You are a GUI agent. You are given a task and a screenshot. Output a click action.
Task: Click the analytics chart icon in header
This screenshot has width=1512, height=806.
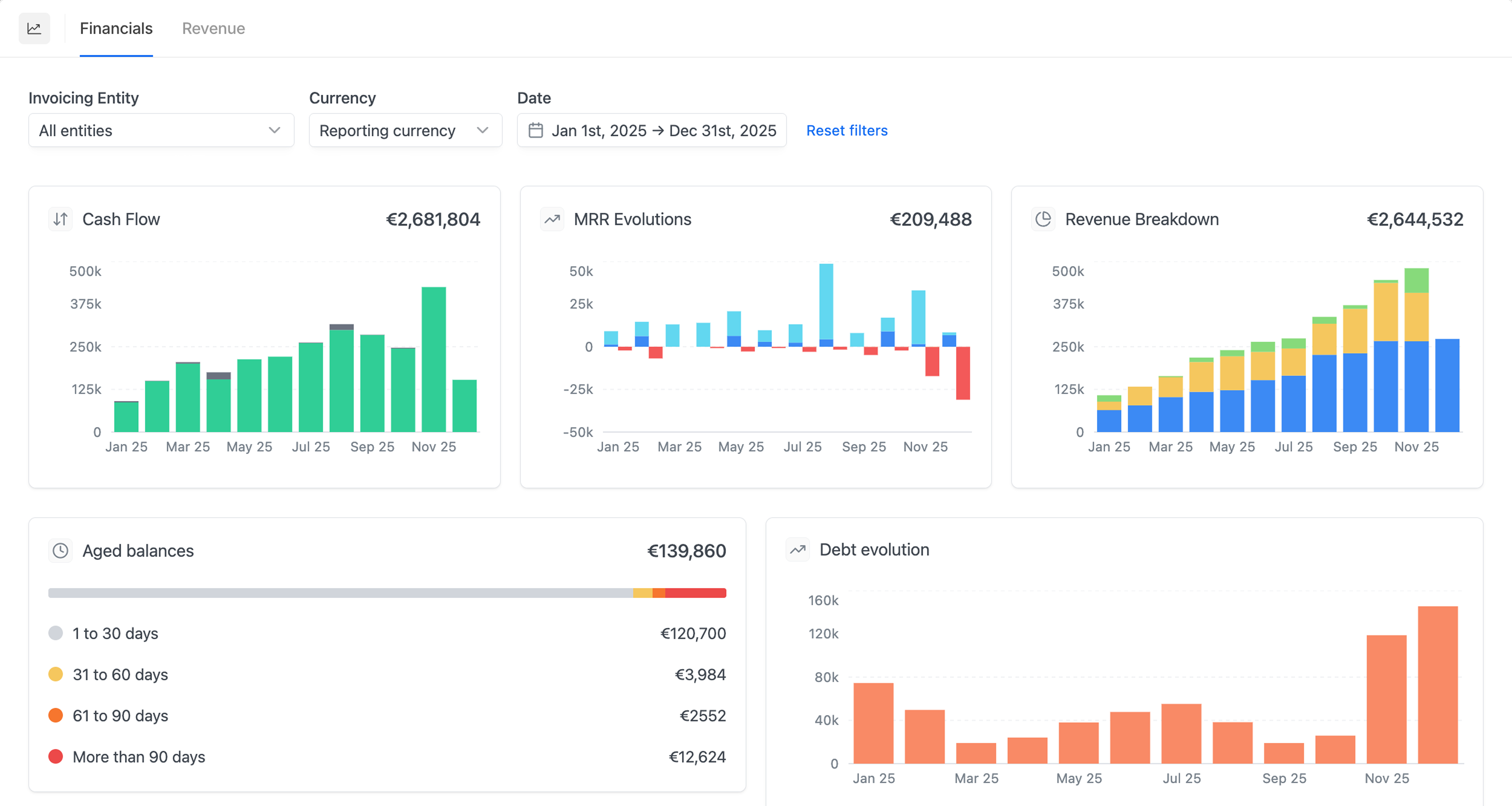click(x=34, y=28)
